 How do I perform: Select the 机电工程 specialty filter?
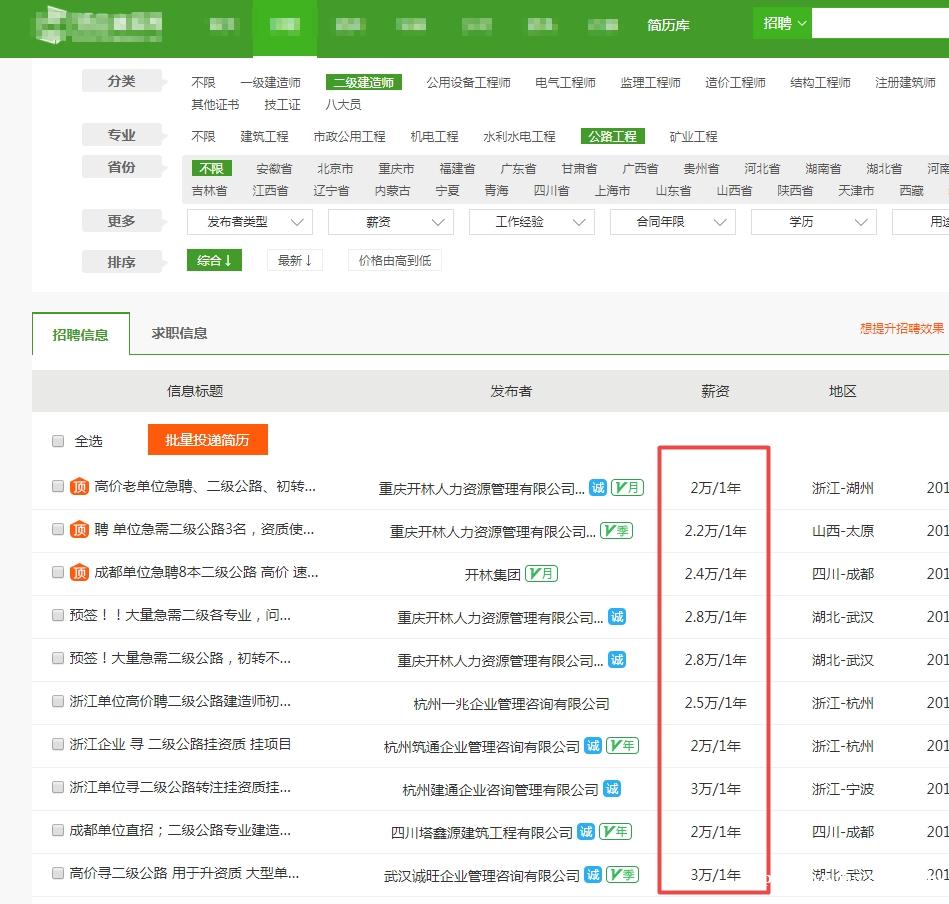435,136
